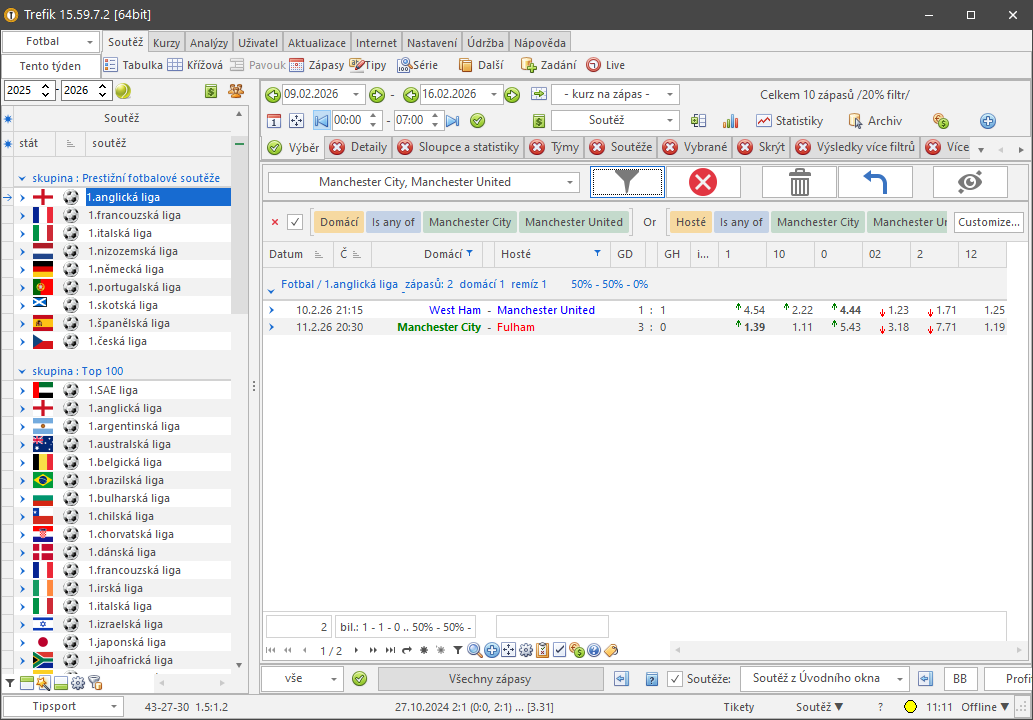Viewport: 1033px width, 720px height.
Task: Click the yellow status indicator circle
Action: tap(910, 707)
